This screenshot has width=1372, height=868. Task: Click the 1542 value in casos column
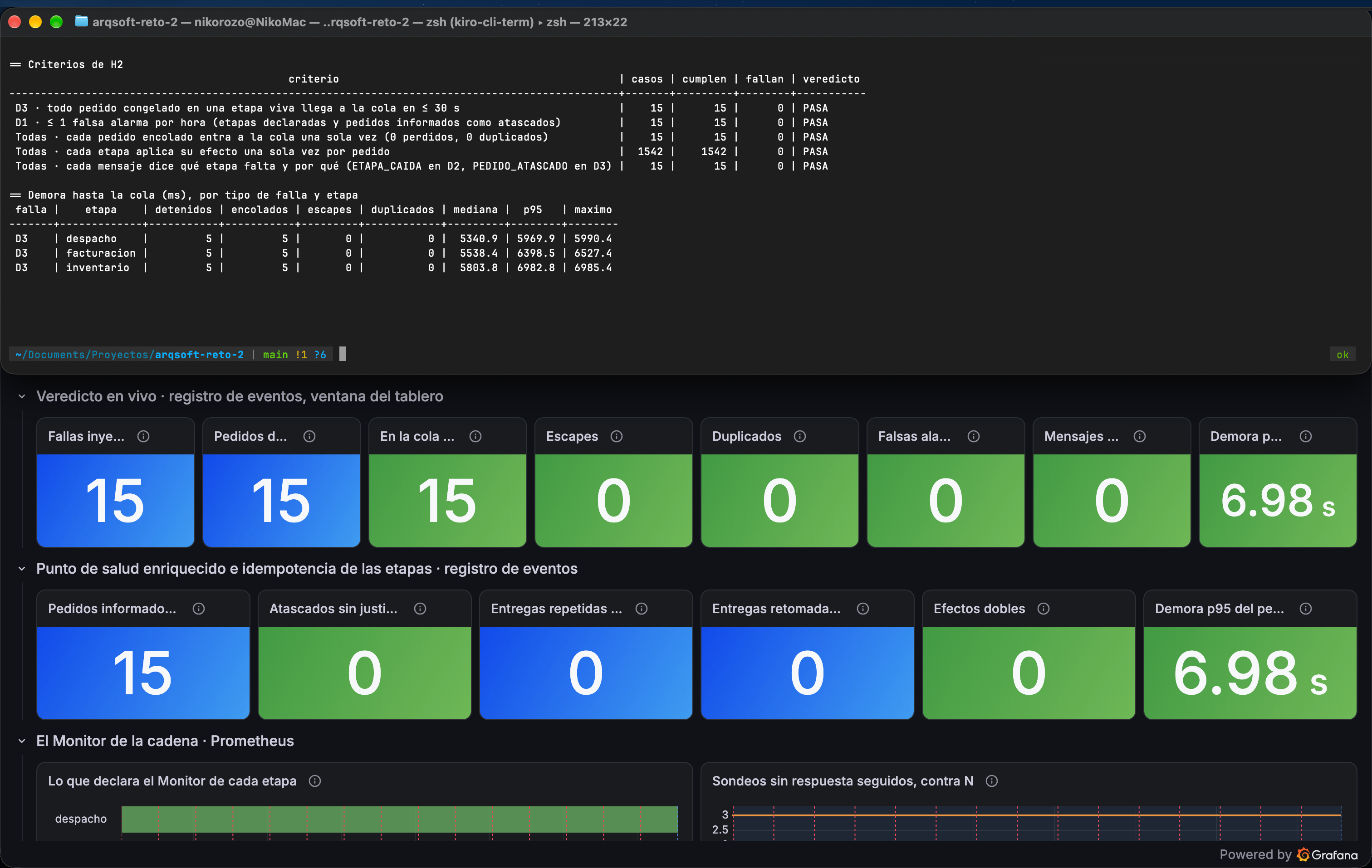coord(650,151)
